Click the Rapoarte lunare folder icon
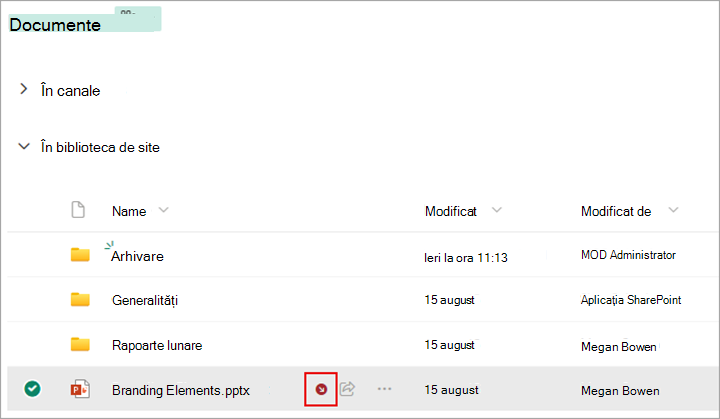Image resolution: width=720 pixels, height=419 pixels. click(x=80, y=344)
